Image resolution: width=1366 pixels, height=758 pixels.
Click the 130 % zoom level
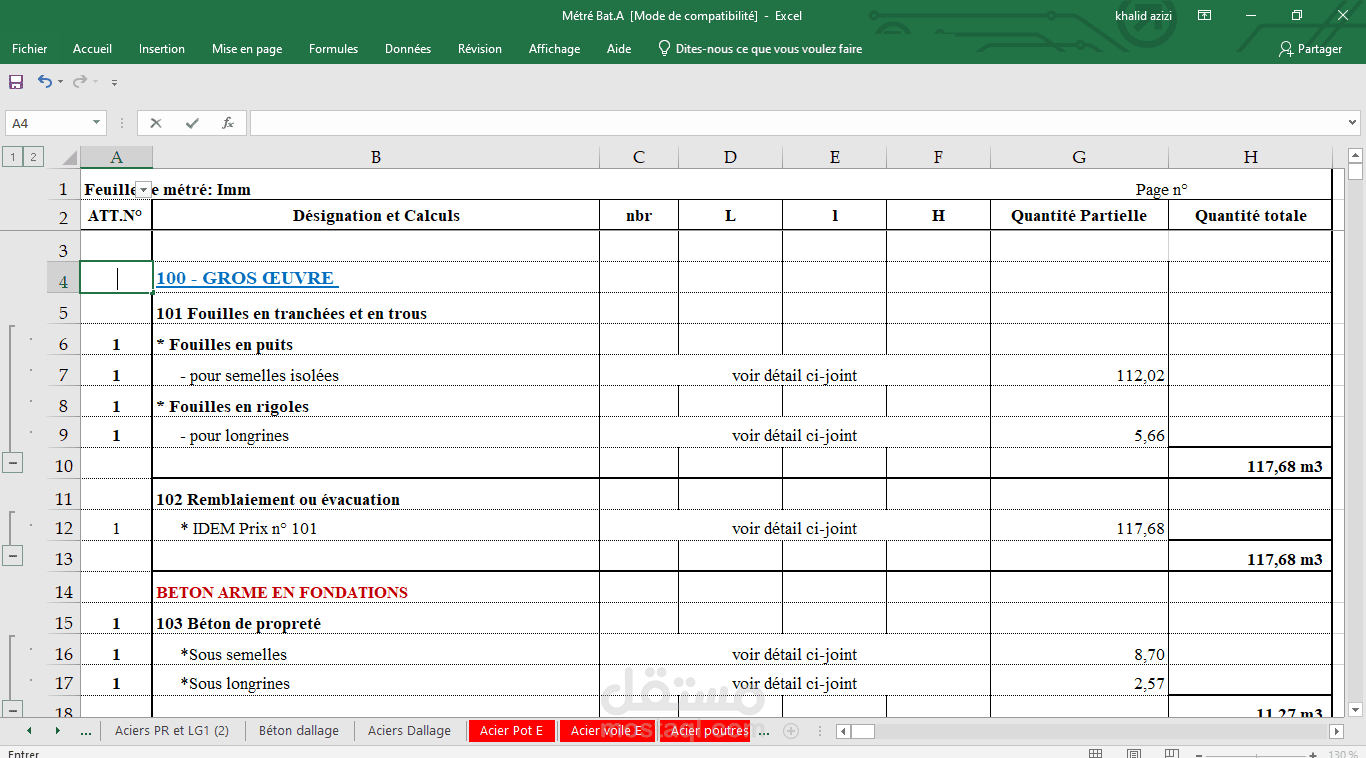click(x=1345, y=754)
